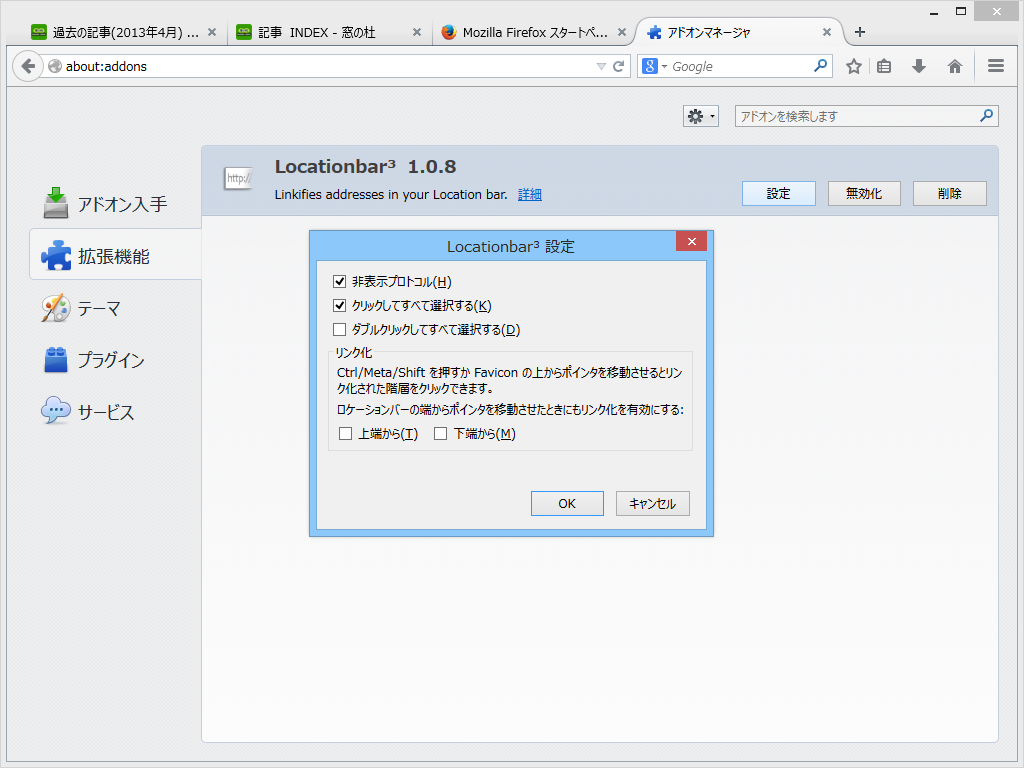View the プラグイン (Plugins) list
This screenshot has width=1024, height=768.
(100, 360)
